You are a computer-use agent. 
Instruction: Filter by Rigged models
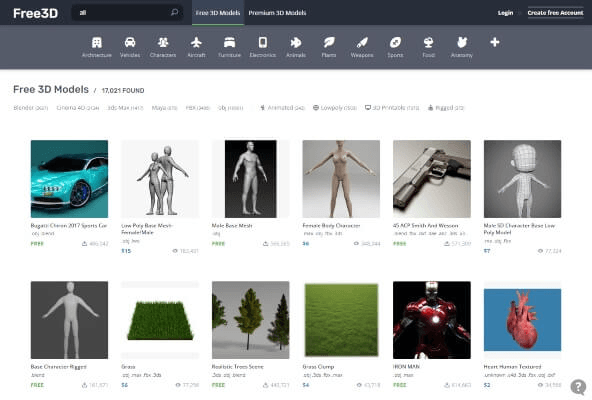point(446,108)
